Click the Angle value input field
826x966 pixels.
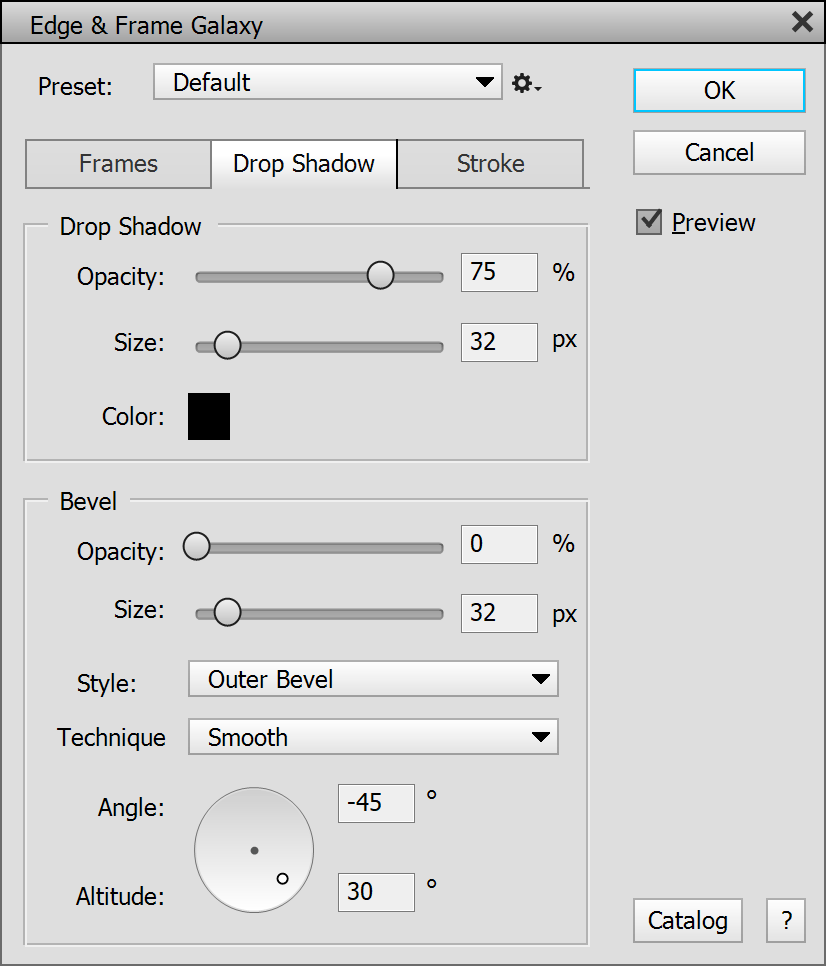[376, 803]
